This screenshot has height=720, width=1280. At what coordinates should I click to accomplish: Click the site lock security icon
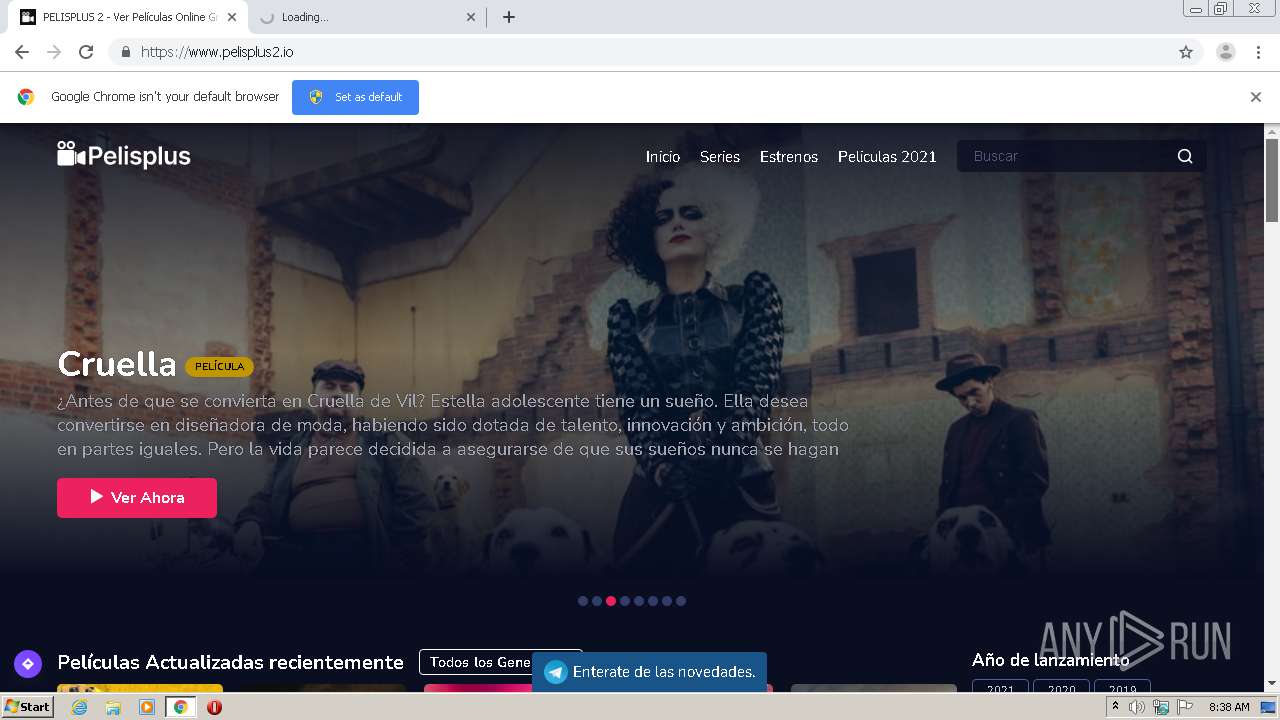(x=125, y=52)
